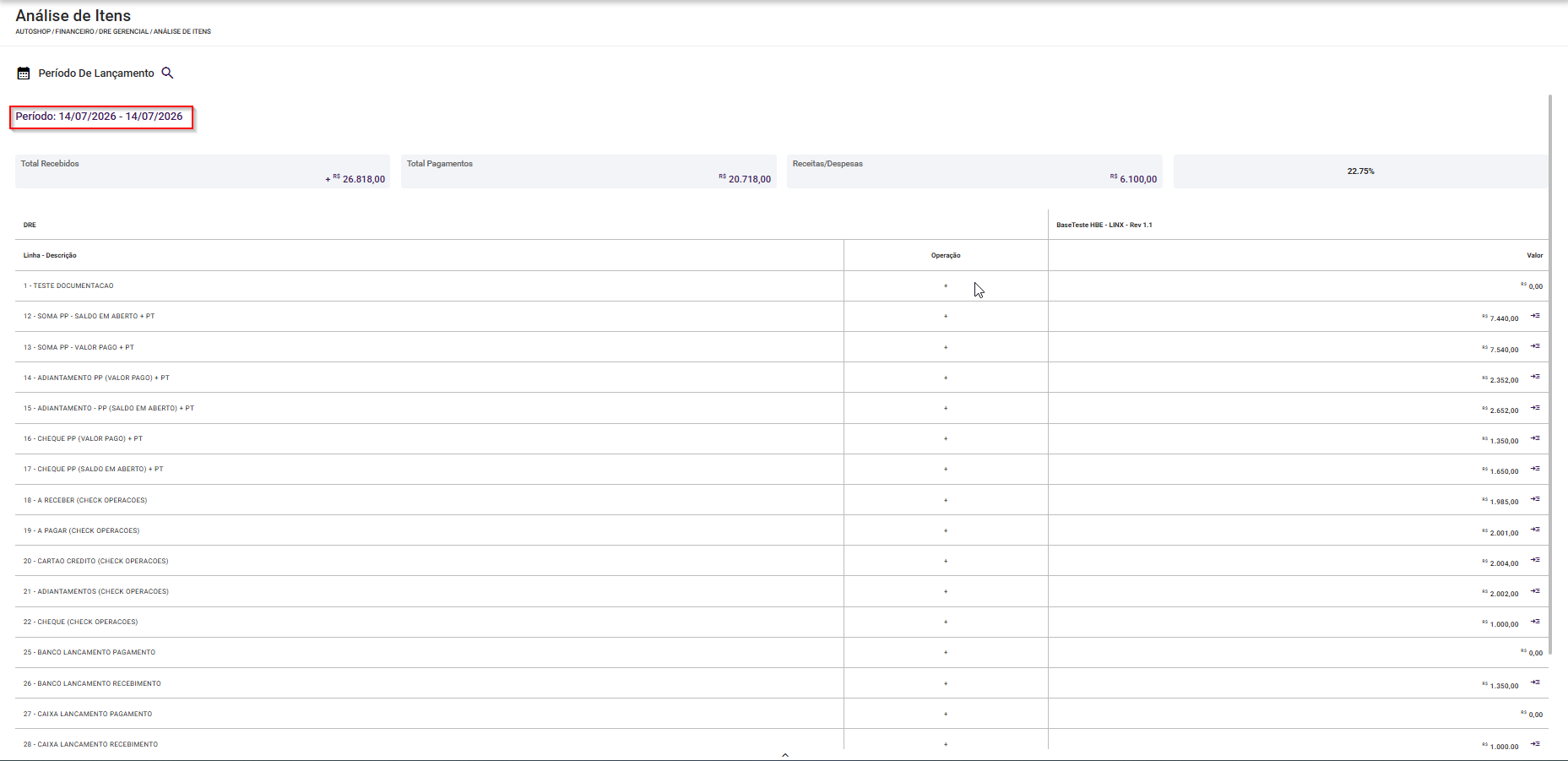This screenshot has height=761, width=1568.
Task: Click the BaseTeste HBE - LINX - Rev 1.1 header
Action: click(1104, 225)
